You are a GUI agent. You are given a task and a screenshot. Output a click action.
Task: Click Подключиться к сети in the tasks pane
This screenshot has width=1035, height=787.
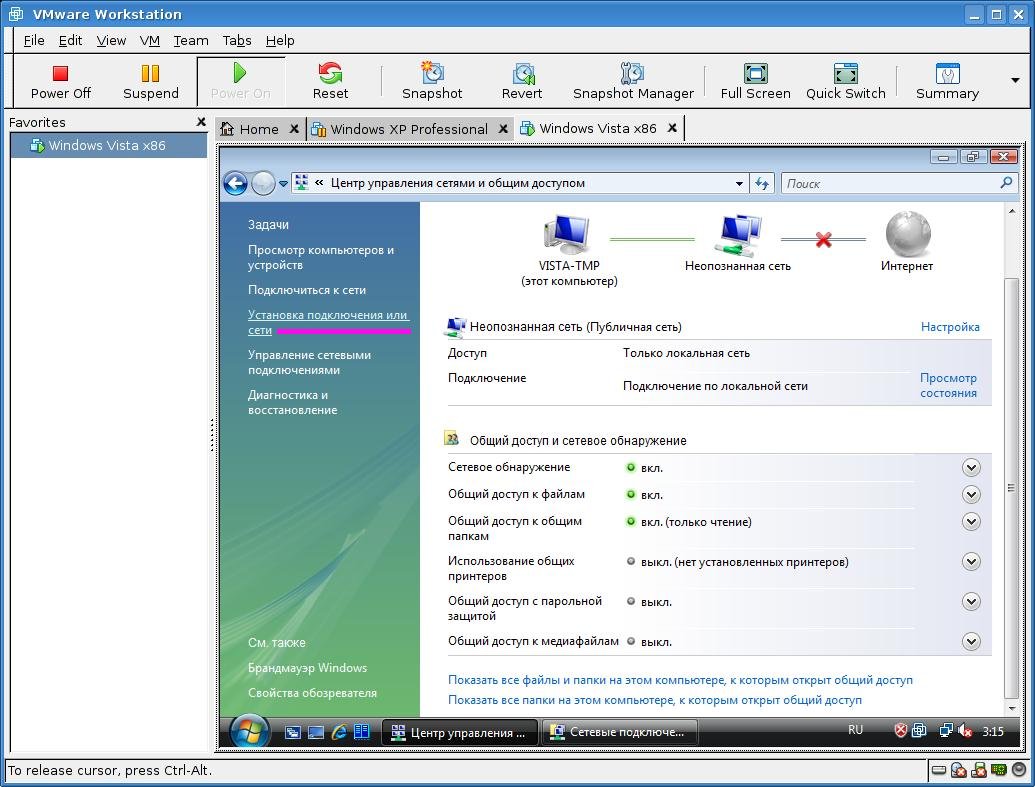(307, 290)
